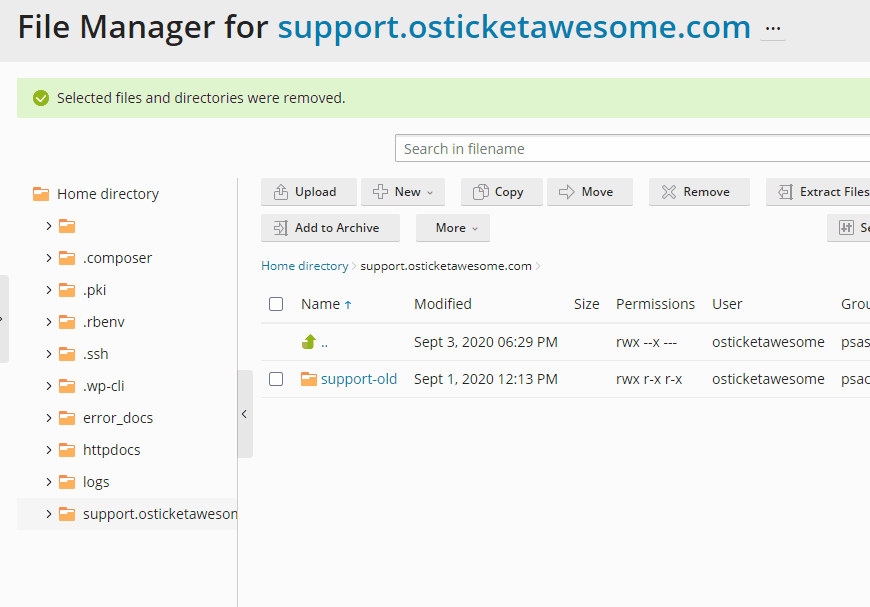This screenshot has width=870, height=607.
Task: Click the unnamed folder icon in tree
Action: 67,226
